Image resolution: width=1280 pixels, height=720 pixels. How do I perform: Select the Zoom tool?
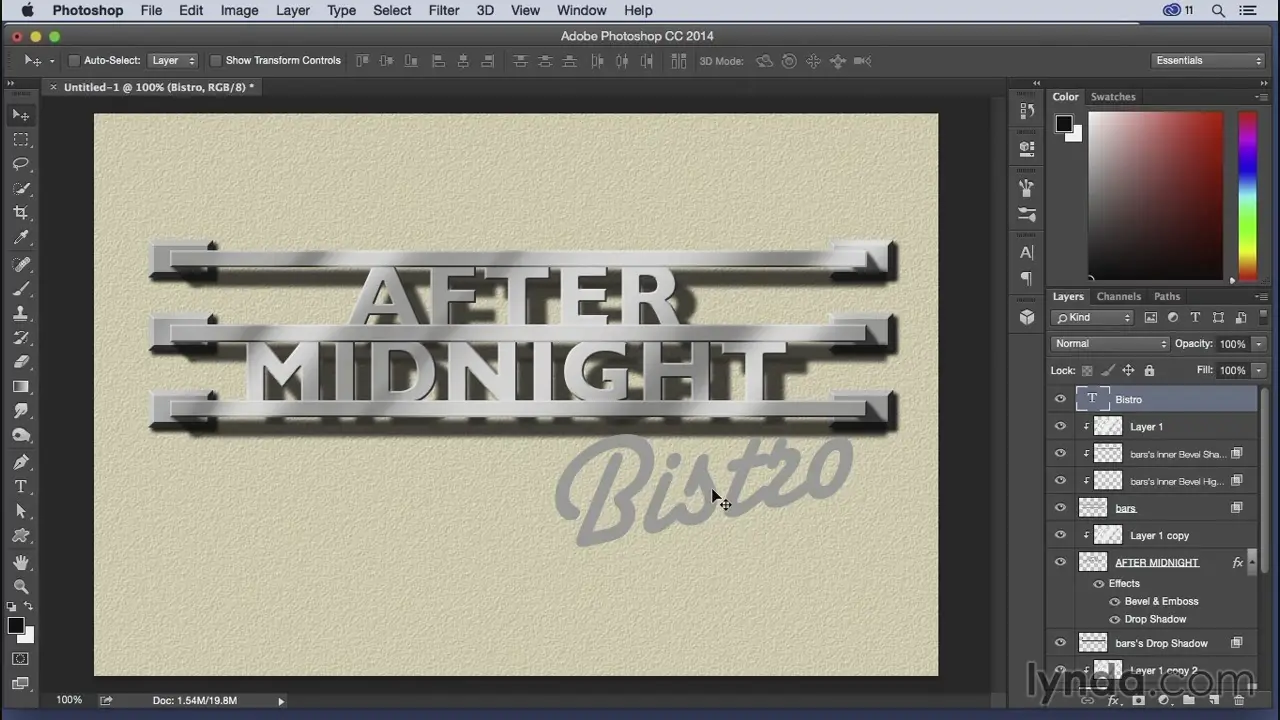click(21, 587)
